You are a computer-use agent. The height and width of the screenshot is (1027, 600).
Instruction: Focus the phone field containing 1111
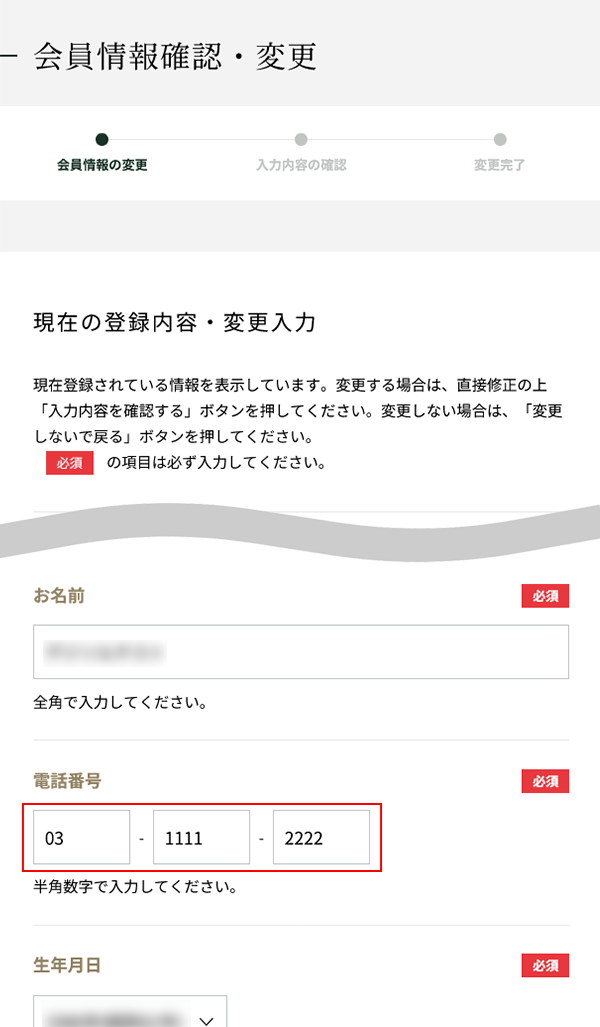[201, 837]
